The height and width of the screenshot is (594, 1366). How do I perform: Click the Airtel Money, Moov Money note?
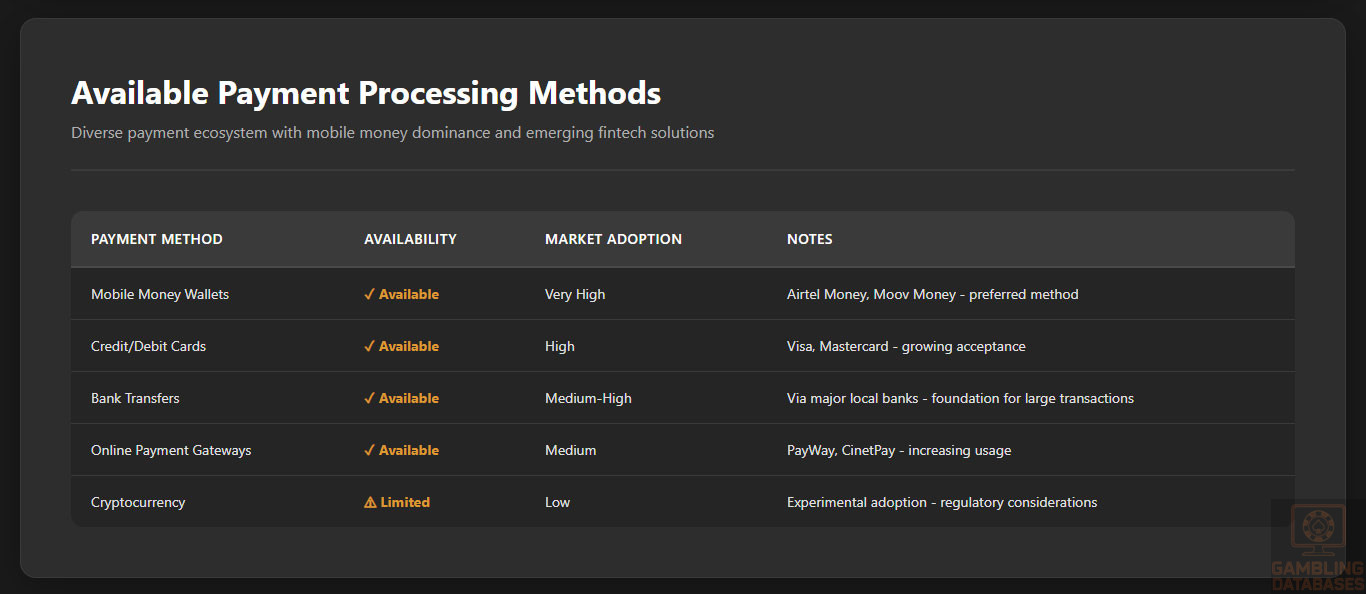932,294
